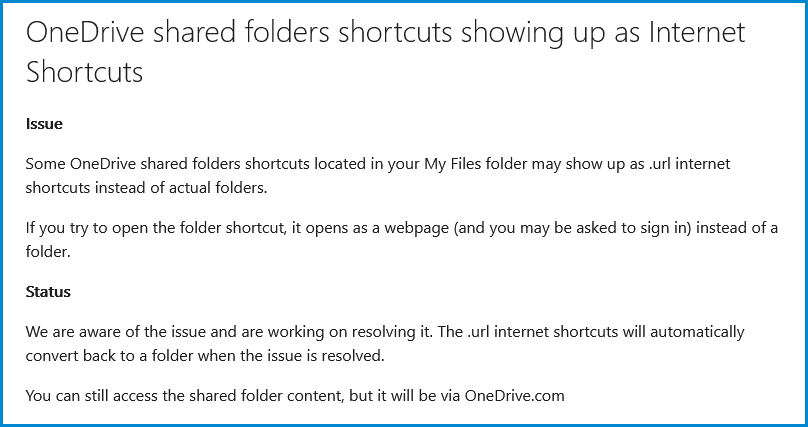Click 'convert back to a folder' text
Image resolution: width=808 pixels, height=427 pixels.
[110, 355]
